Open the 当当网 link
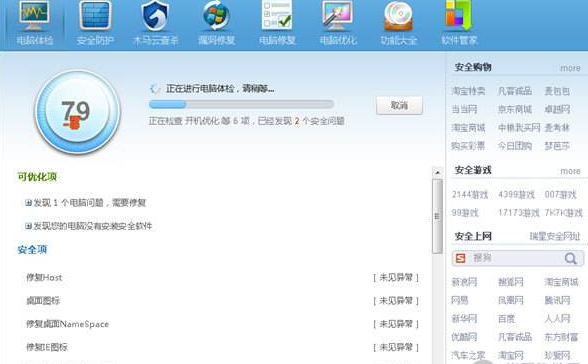This screenshot has height=364, width=588. (x=464, y=109)
